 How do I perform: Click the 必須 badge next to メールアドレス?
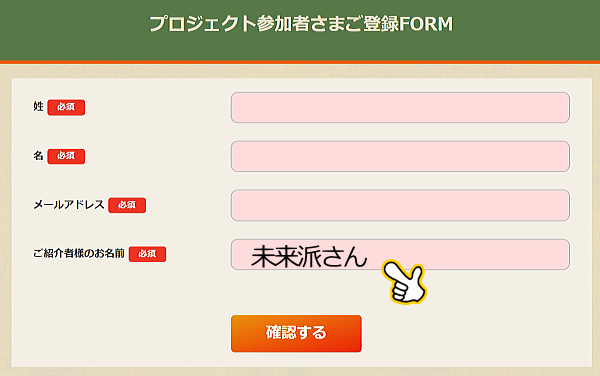[127, 205]
